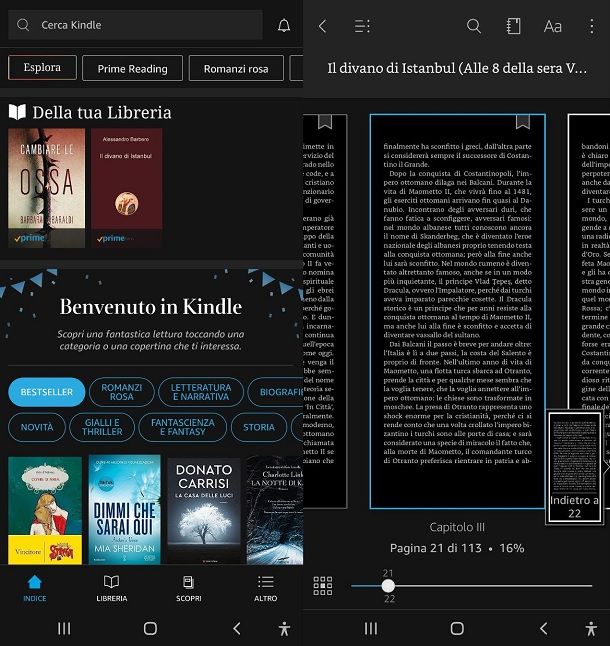This screenshot has height=646, width=610.
Task: Tap home button on left phone
Action: pyautogui.click(x=150, y=628)
